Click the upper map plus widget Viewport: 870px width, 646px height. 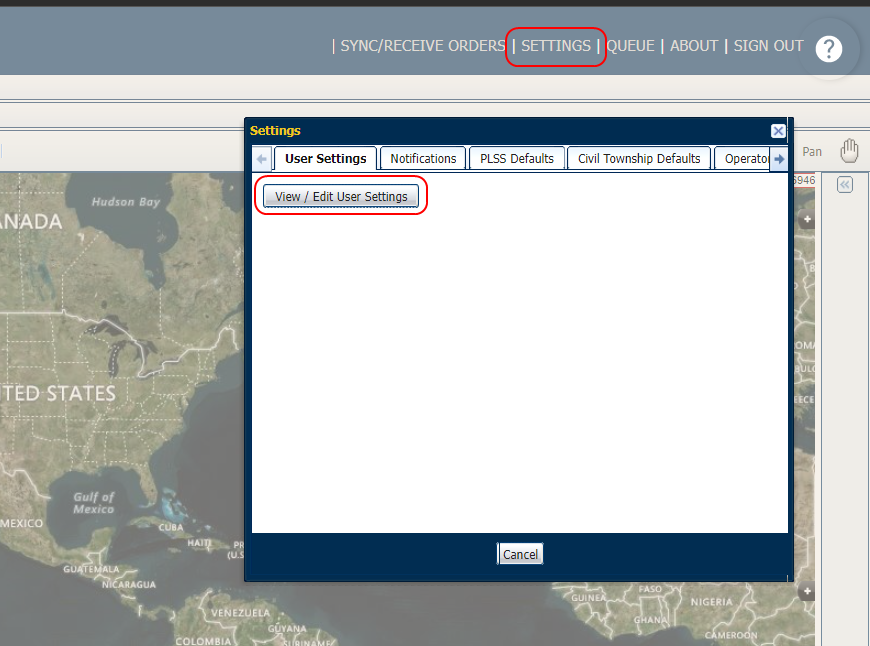pos(807,219)
